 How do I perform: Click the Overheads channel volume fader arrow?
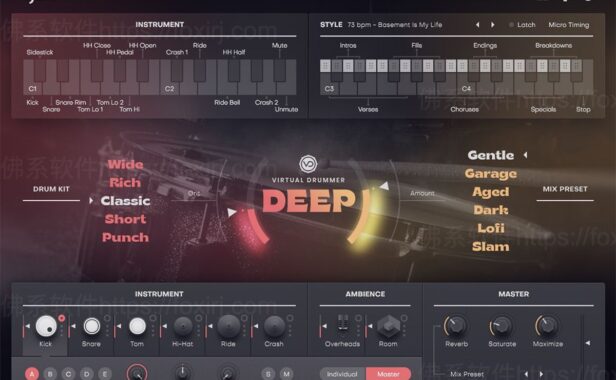coord(324,326)
